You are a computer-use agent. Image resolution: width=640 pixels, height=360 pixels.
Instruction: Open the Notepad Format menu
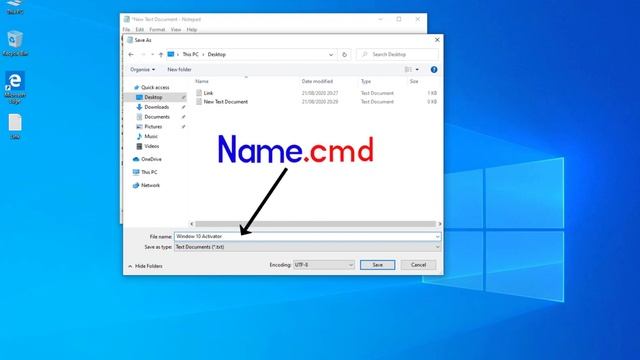157,29
